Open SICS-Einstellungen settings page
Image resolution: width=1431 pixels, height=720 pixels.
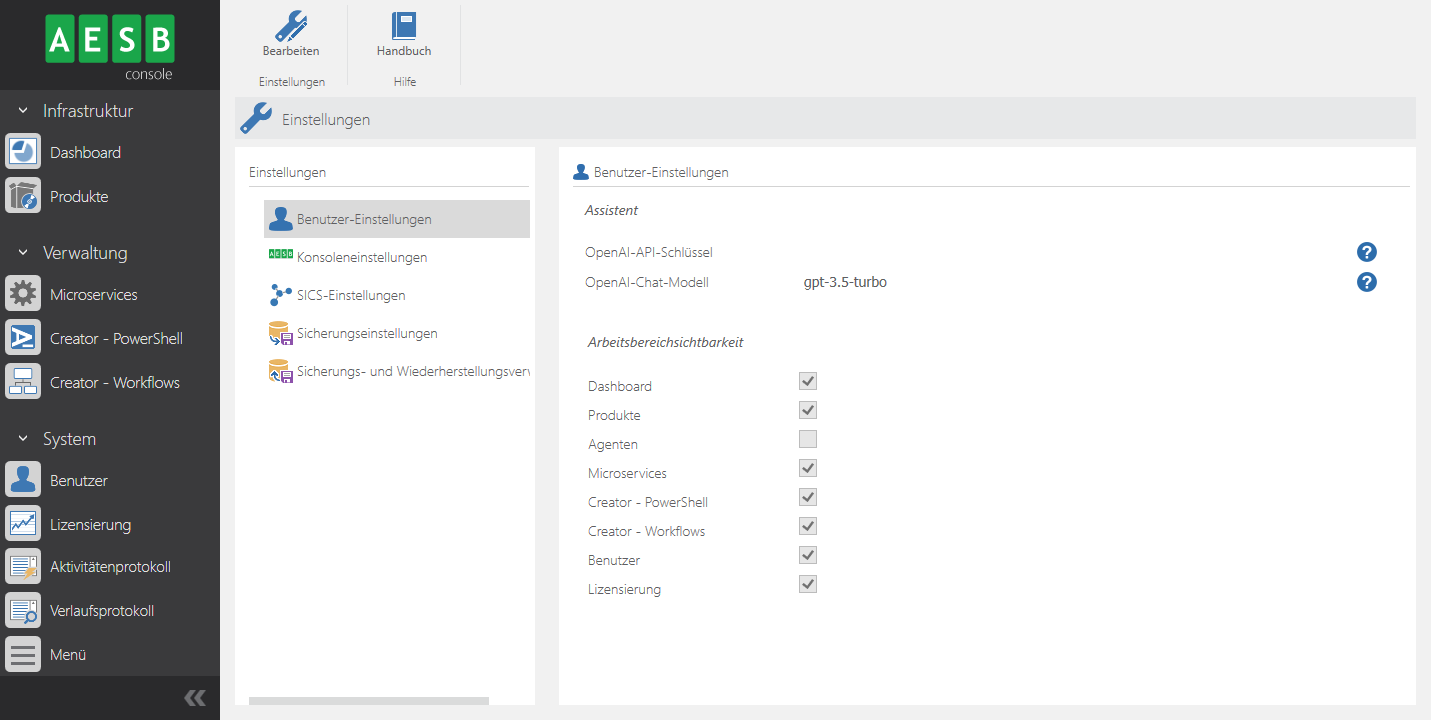pos(351,295)
